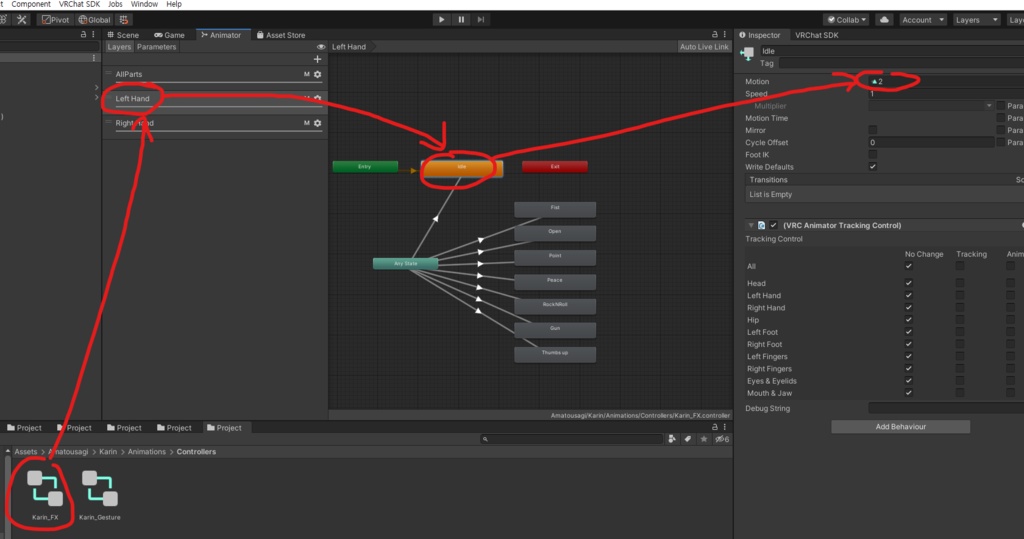This screenshot has width=1024, height=539.
Task: Switch to the Game tab
Action: (x=169, y=35)
